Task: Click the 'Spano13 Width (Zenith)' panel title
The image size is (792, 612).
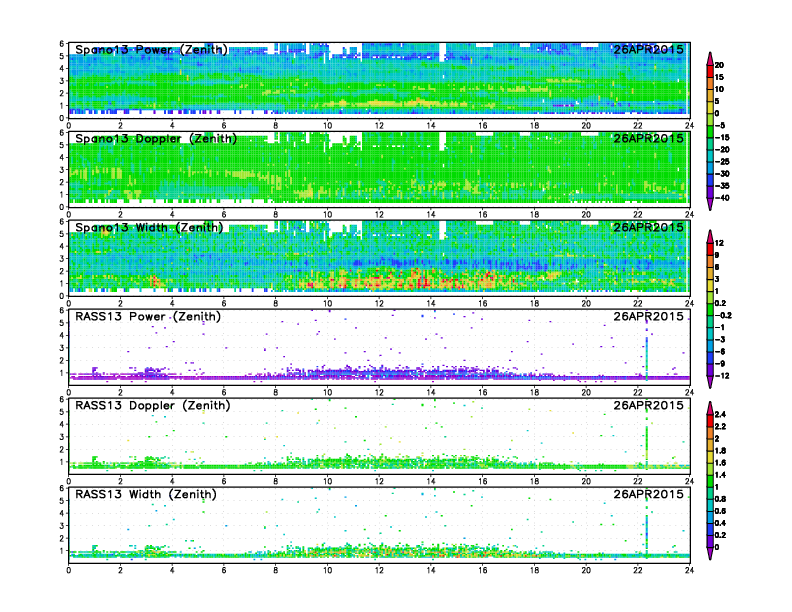Action: pos(149,227)
